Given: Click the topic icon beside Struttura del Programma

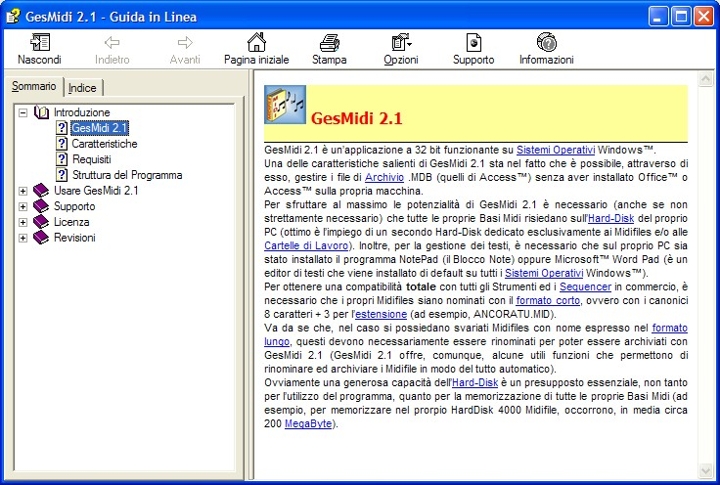Looking at the screenshot, I should pyautogui.click(x=62, y=175).
